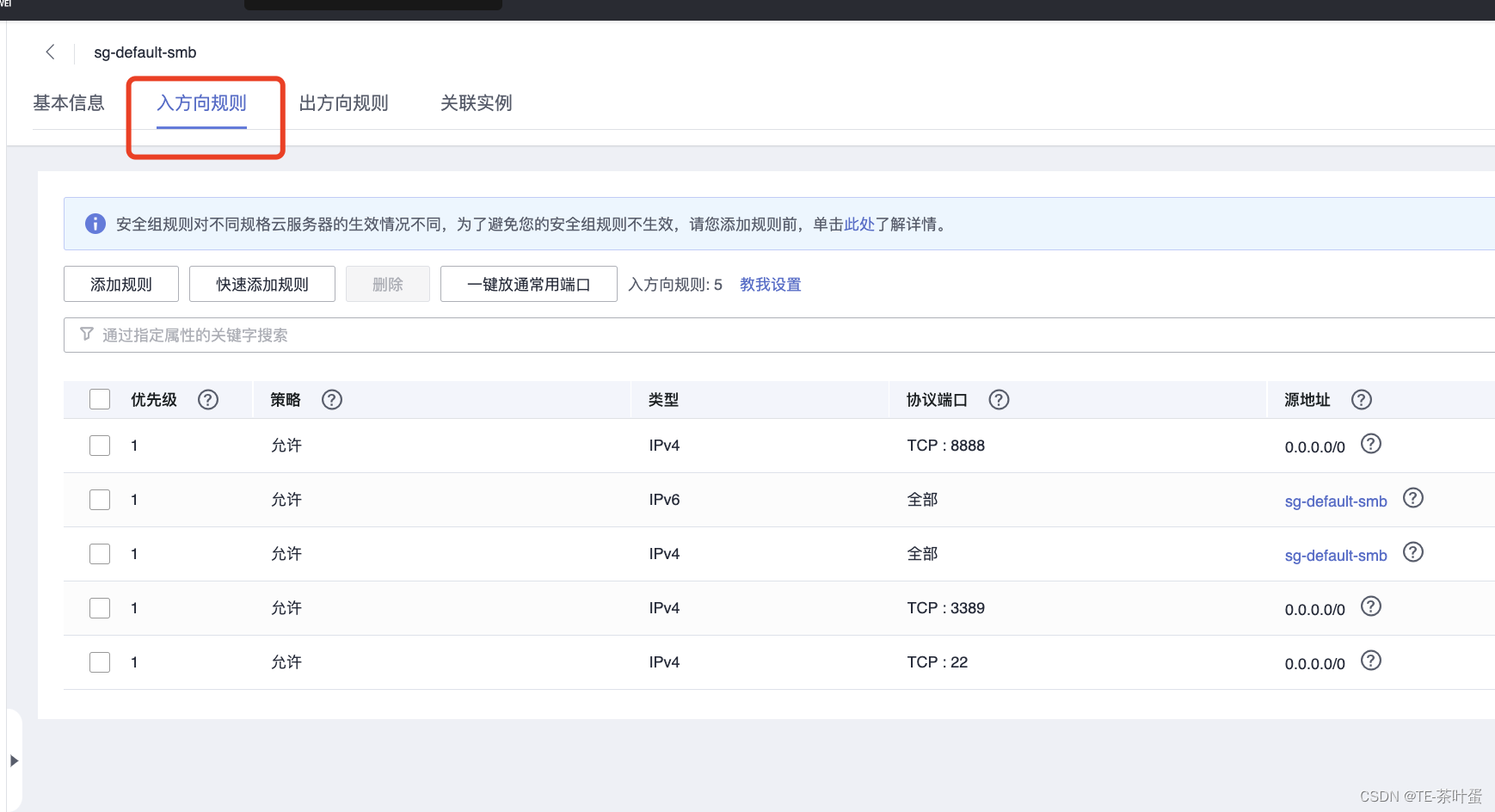Click the sg-default-smb page title

(145, 52)
